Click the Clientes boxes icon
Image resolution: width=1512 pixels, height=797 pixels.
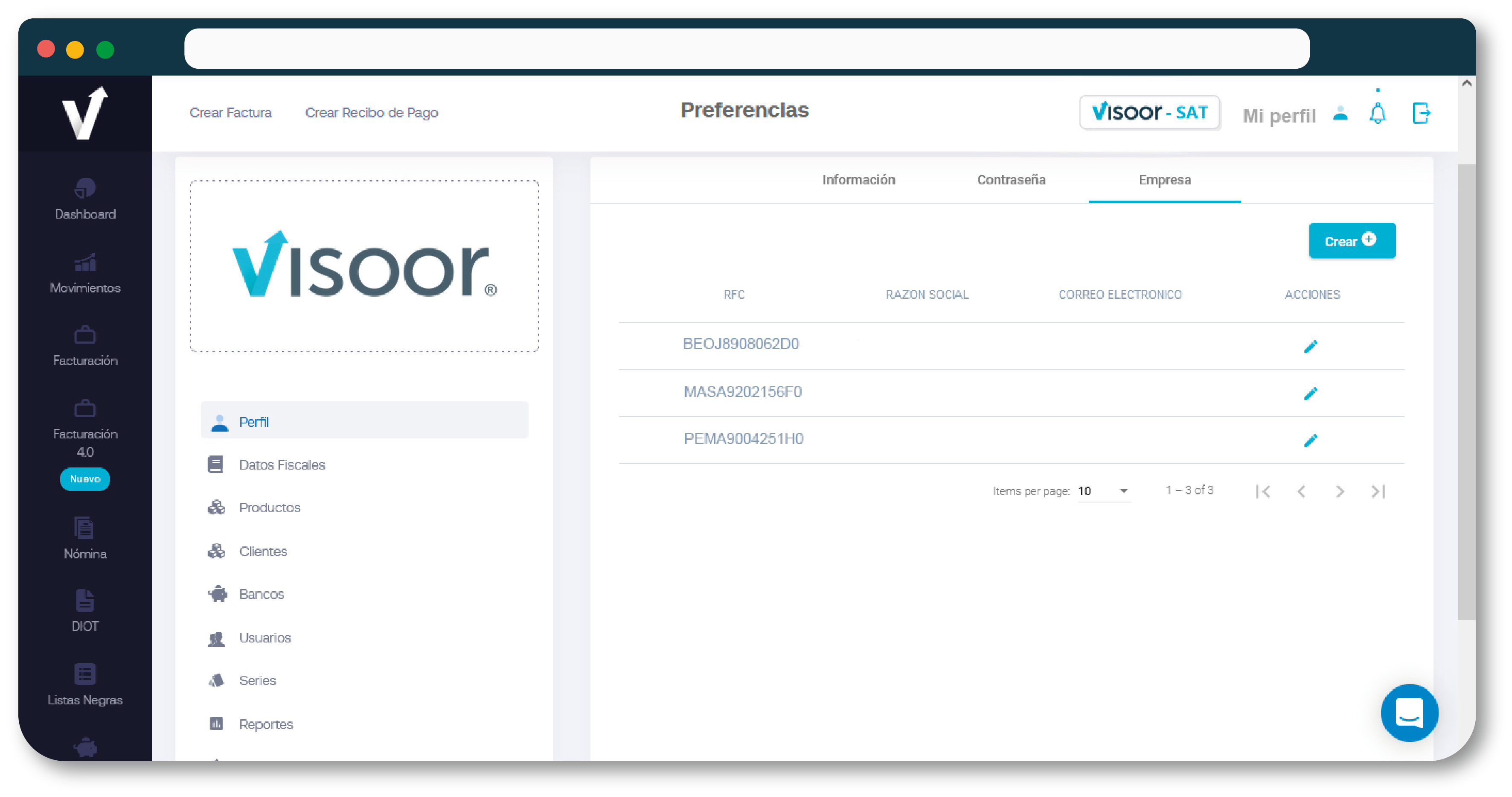[217, 551]
